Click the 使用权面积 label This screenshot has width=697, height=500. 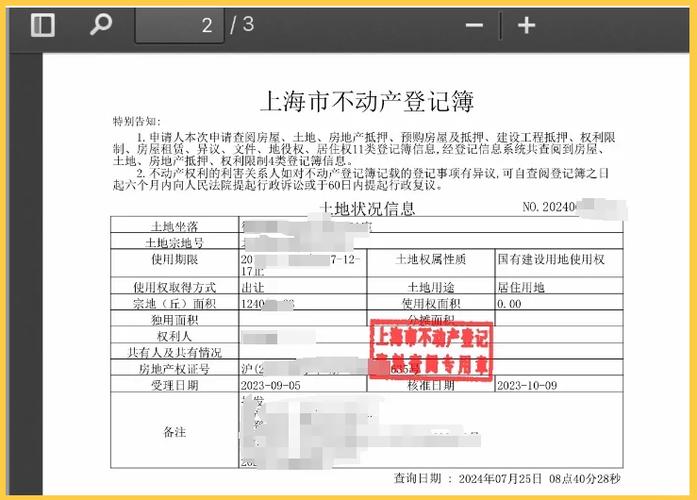pos(431,304)
